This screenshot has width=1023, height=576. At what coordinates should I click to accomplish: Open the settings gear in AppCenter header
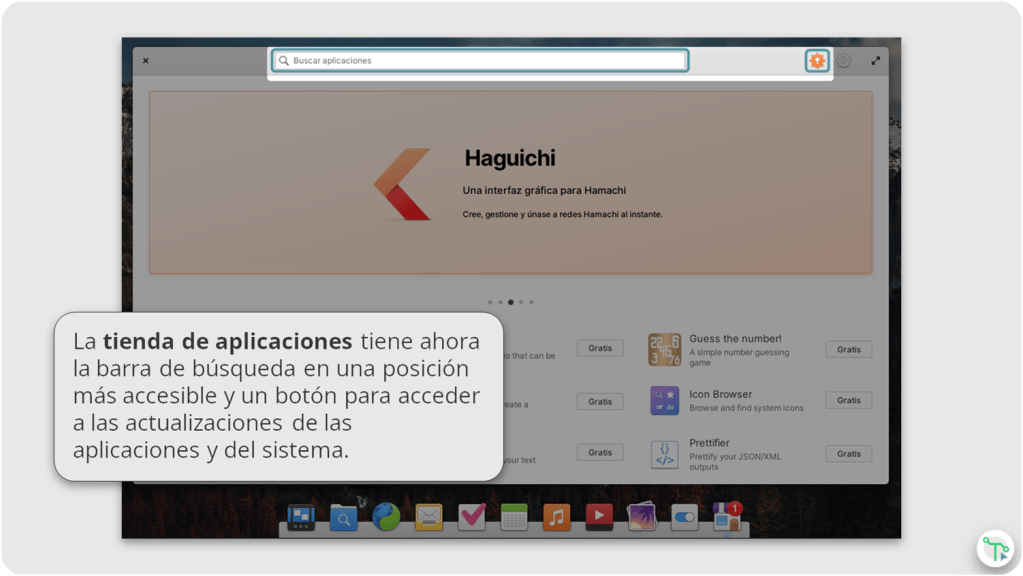point(844,61)
